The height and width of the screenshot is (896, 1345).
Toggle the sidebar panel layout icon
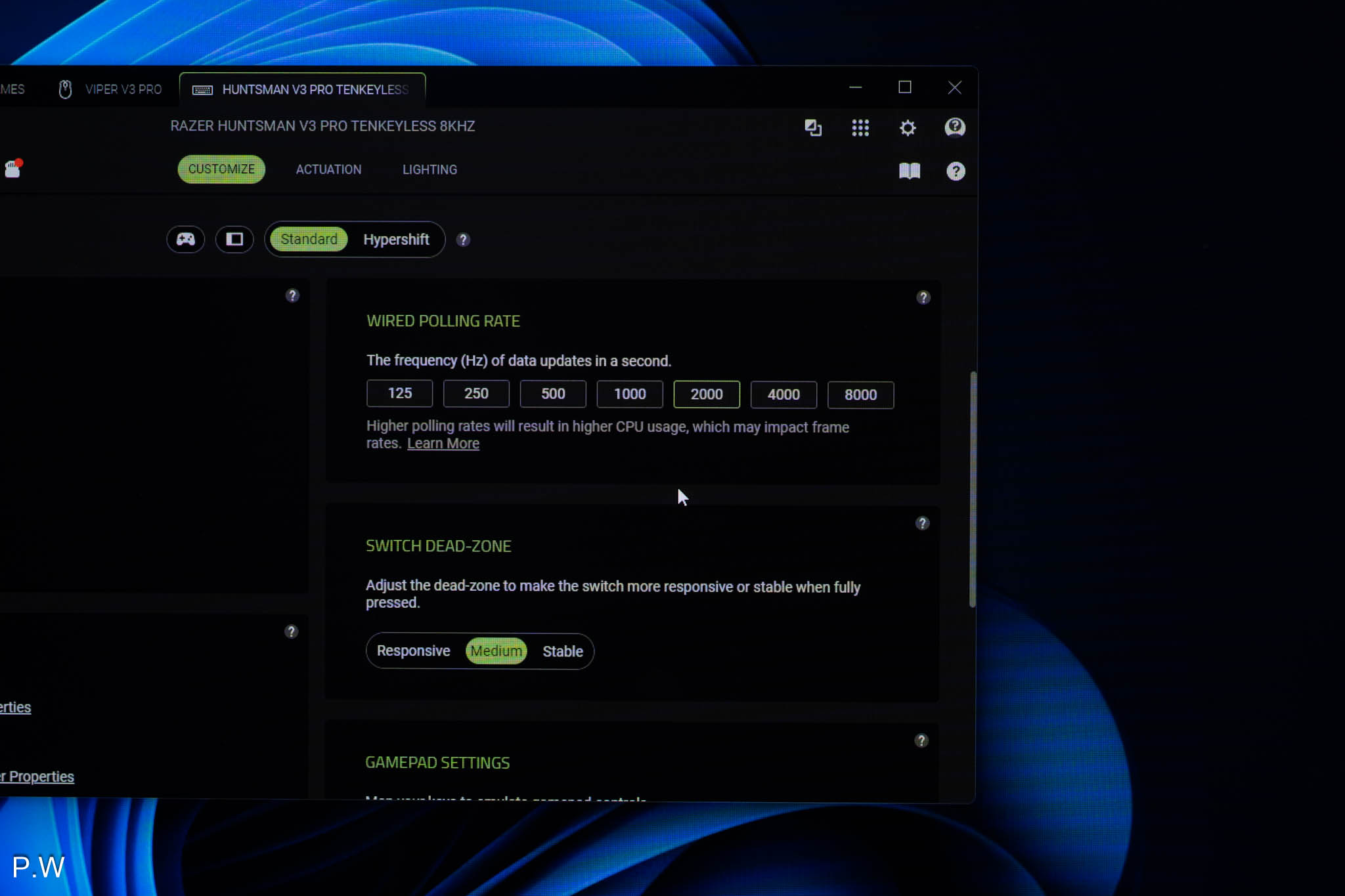(x=234, y=239)
